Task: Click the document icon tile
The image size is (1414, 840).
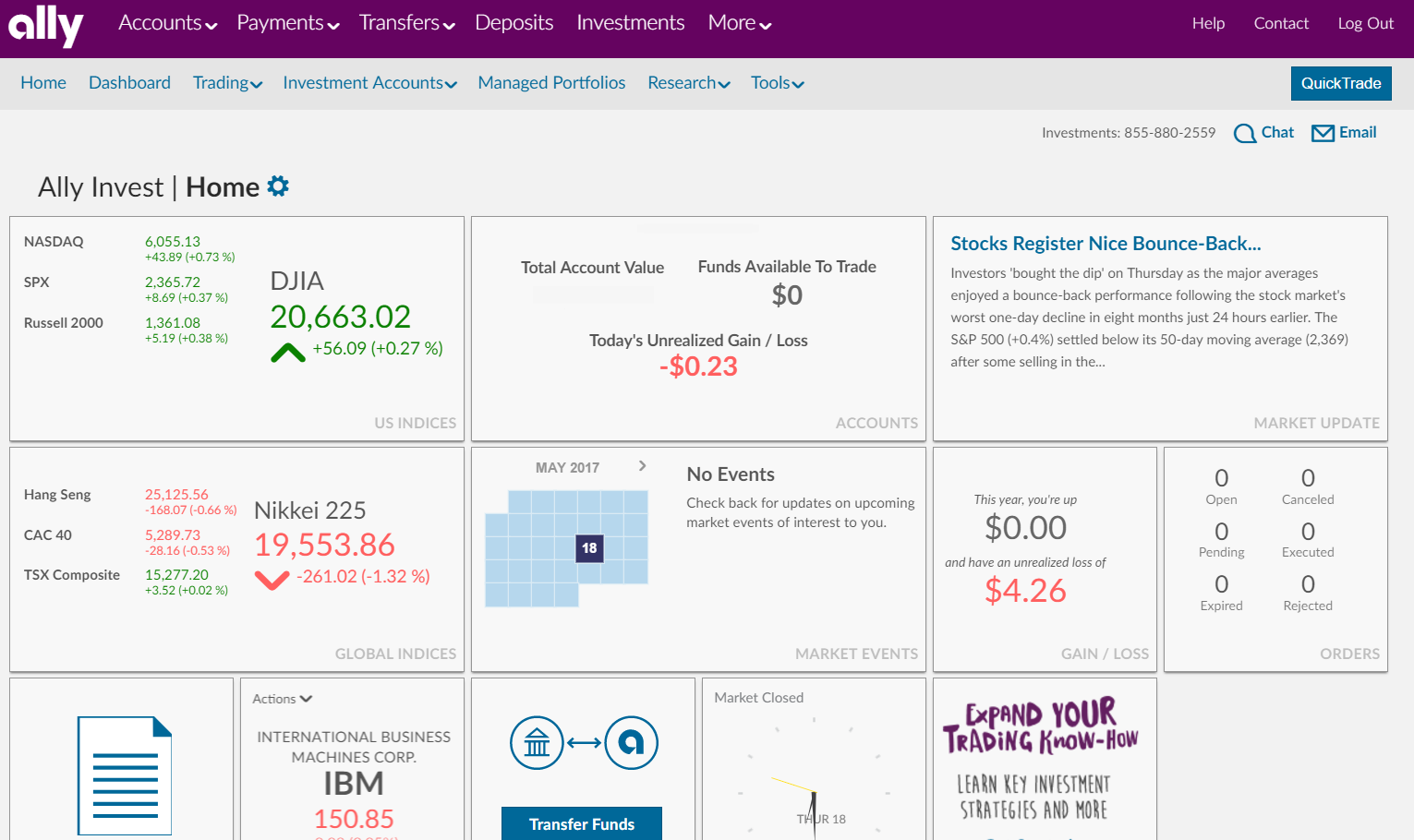Action: coord(124,774)
